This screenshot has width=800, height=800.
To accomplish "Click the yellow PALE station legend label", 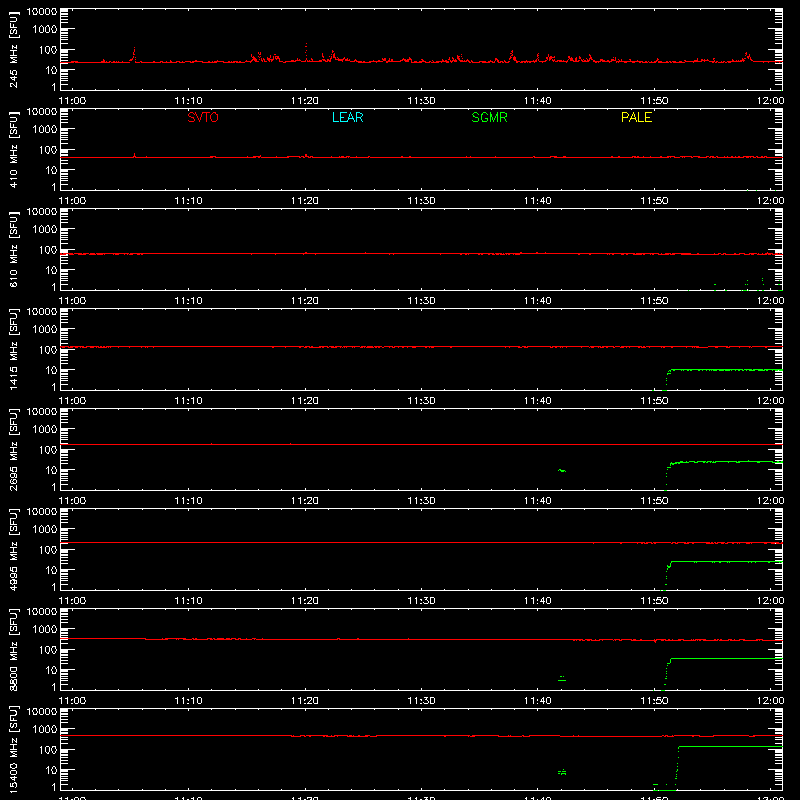I will (x=636, y=117).
